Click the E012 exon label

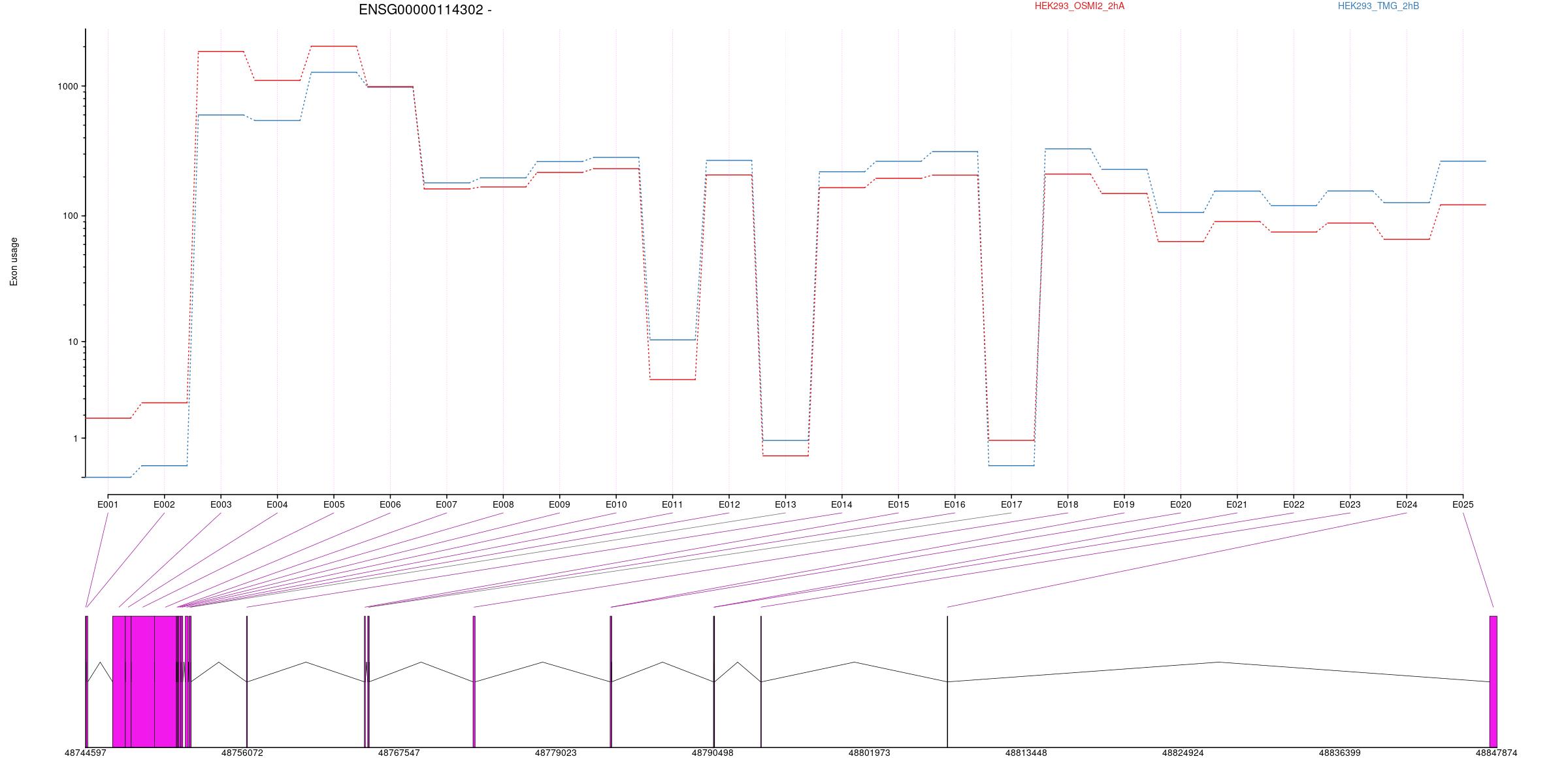(729, 504)
